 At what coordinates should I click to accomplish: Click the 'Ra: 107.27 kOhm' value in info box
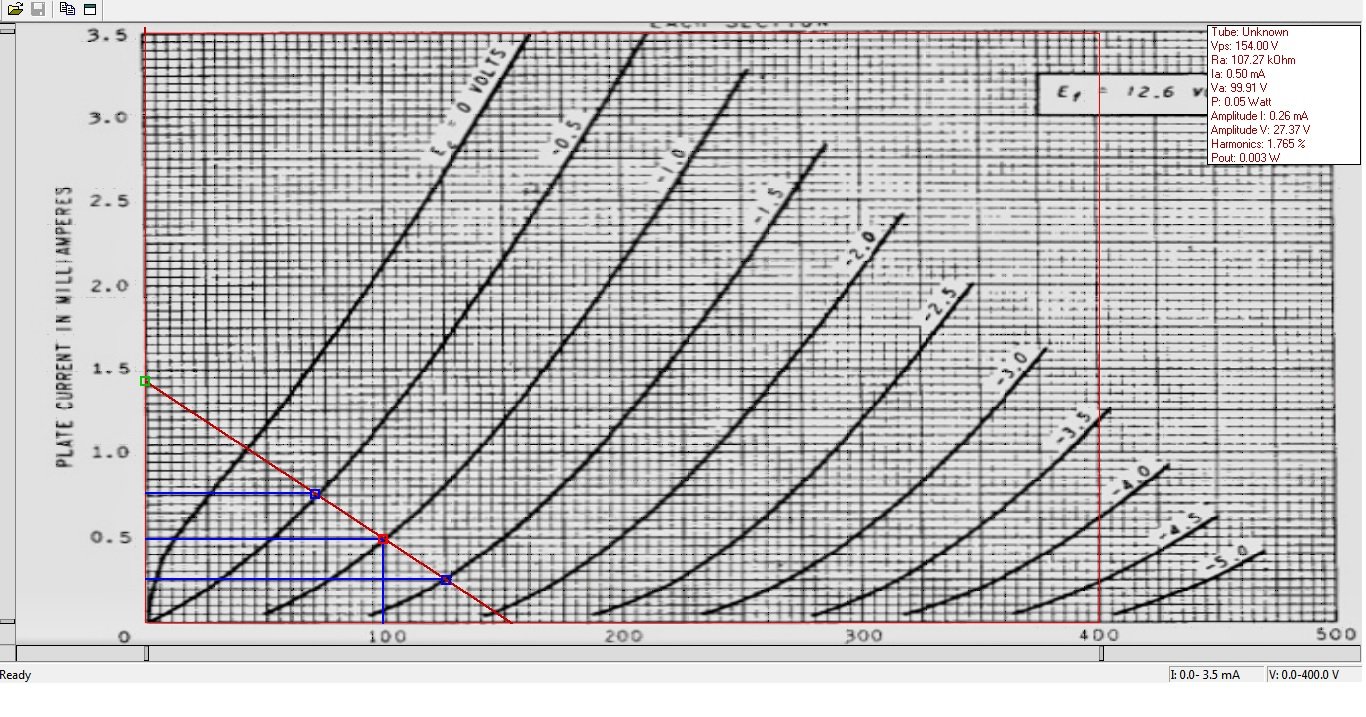(x=1253, y=60)
